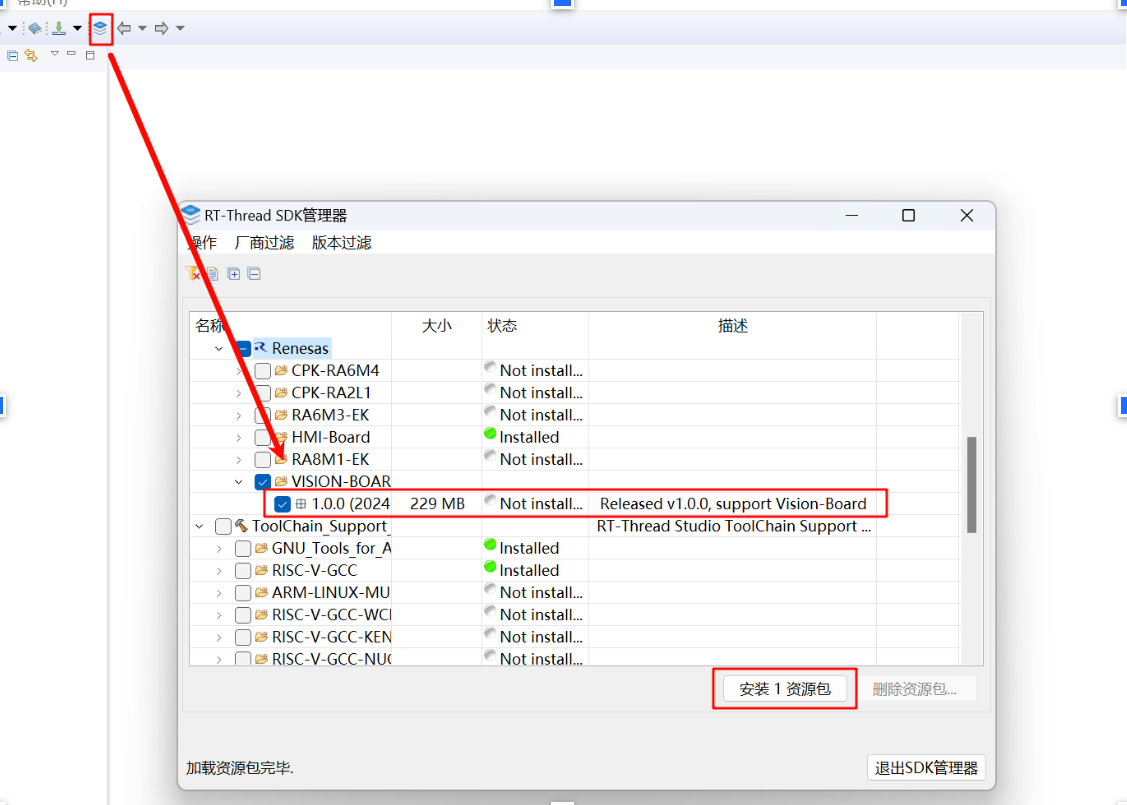The height and width of the screenshot is (805, 1127).
Task: Click the document copy icon in SDK Manager
Action: click(x=213, y=273)
